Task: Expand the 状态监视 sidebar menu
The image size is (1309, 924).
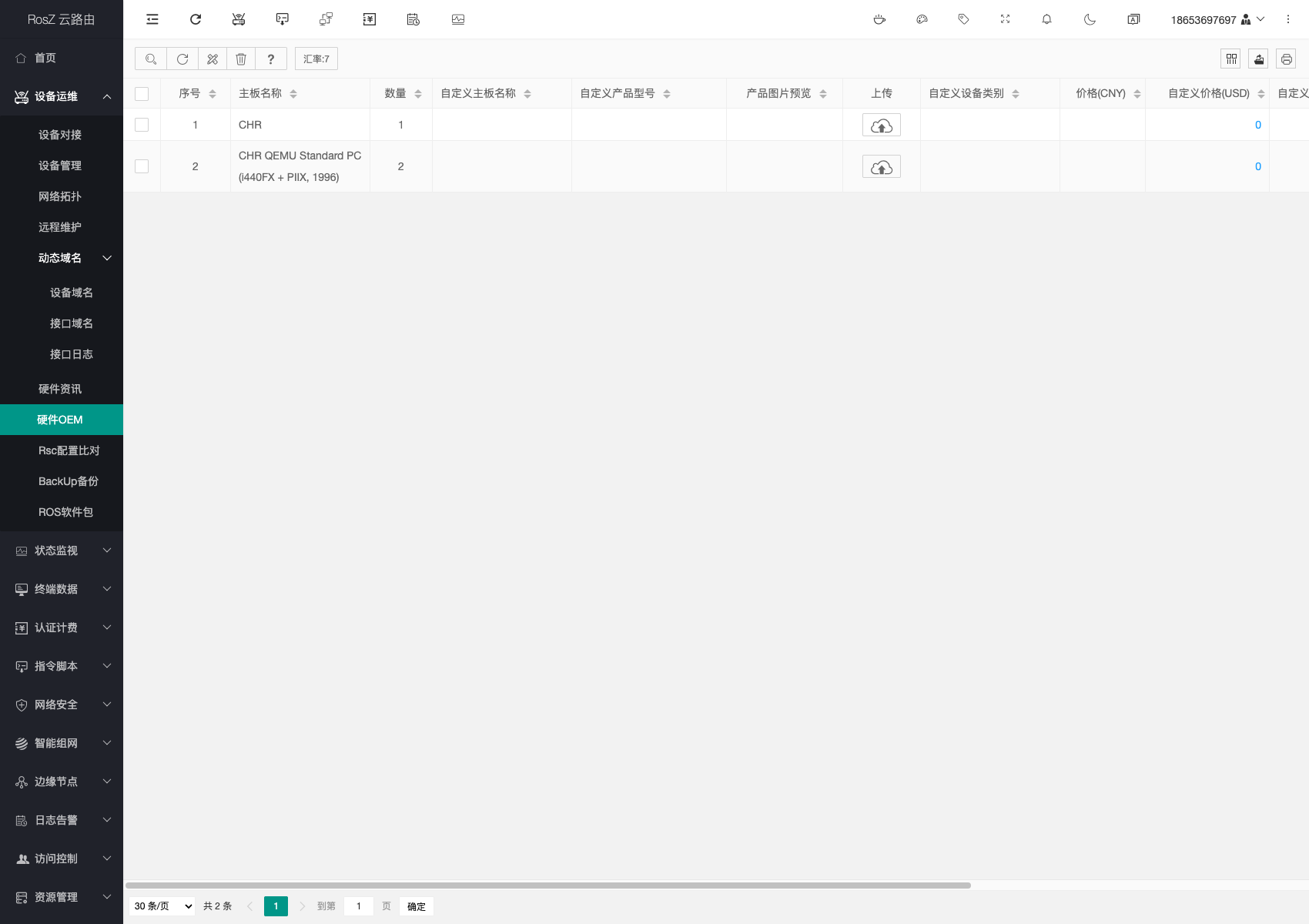Action: [x=62, y=551]
